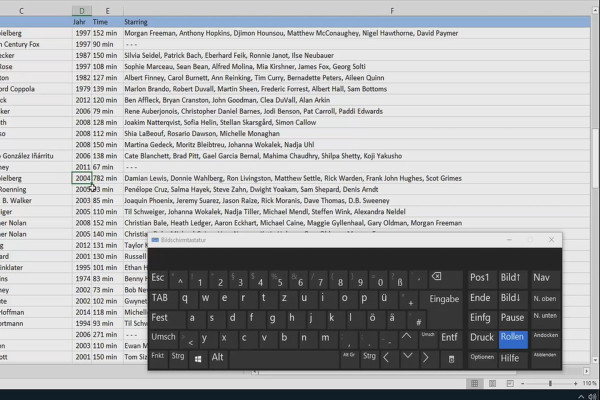Select the column E header
This screenshot has width=600, height=400.
(x=107, y=11)
